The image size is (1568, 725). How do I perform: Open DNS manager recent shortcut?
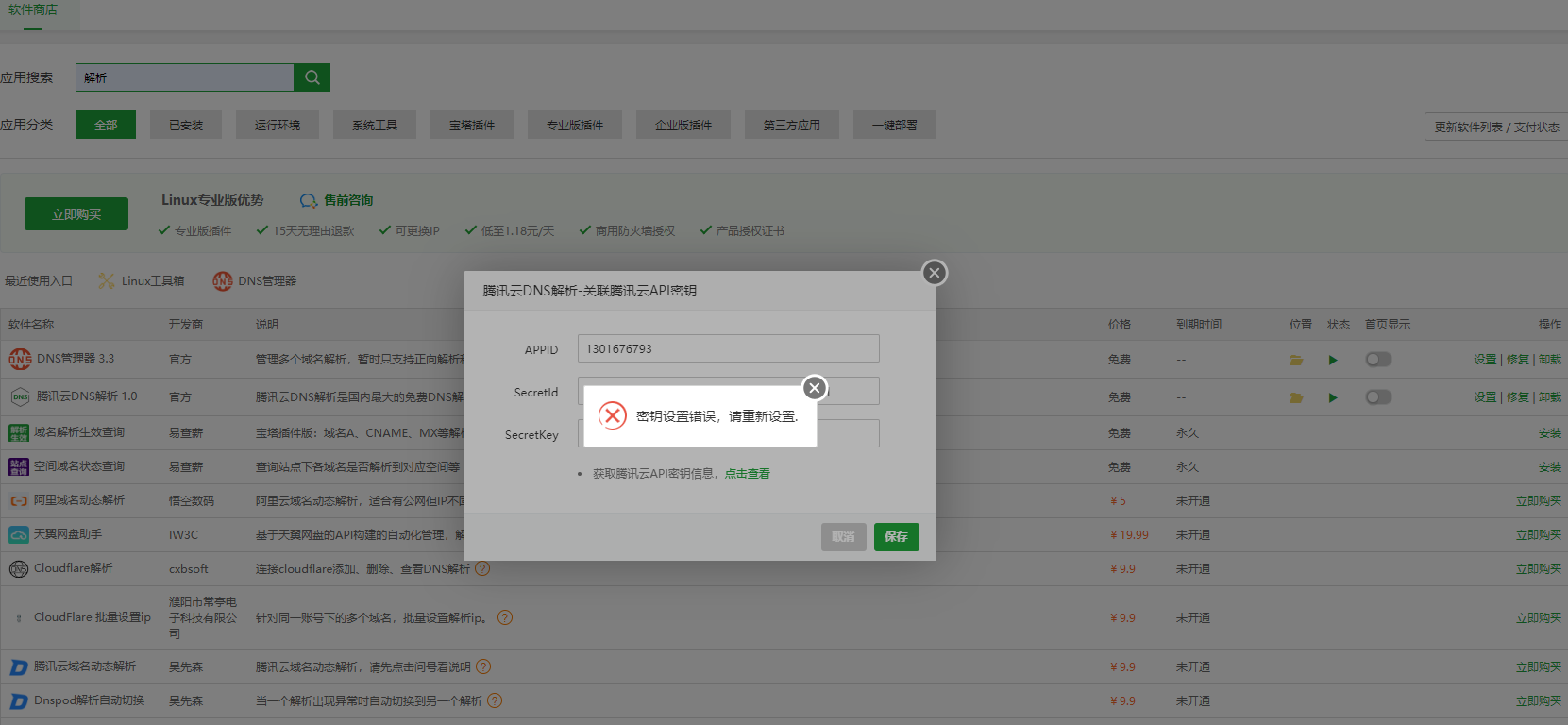coord(255,281)
